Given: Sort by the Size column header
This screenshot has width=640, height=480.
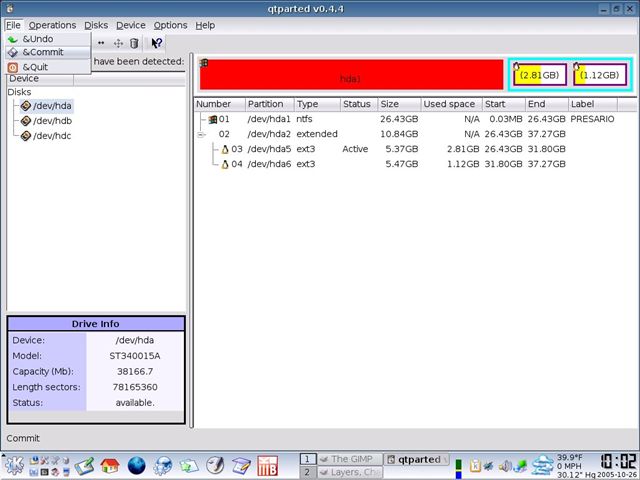Looking at the screenshot, I should pyautogui.click(x=400, y=104).
